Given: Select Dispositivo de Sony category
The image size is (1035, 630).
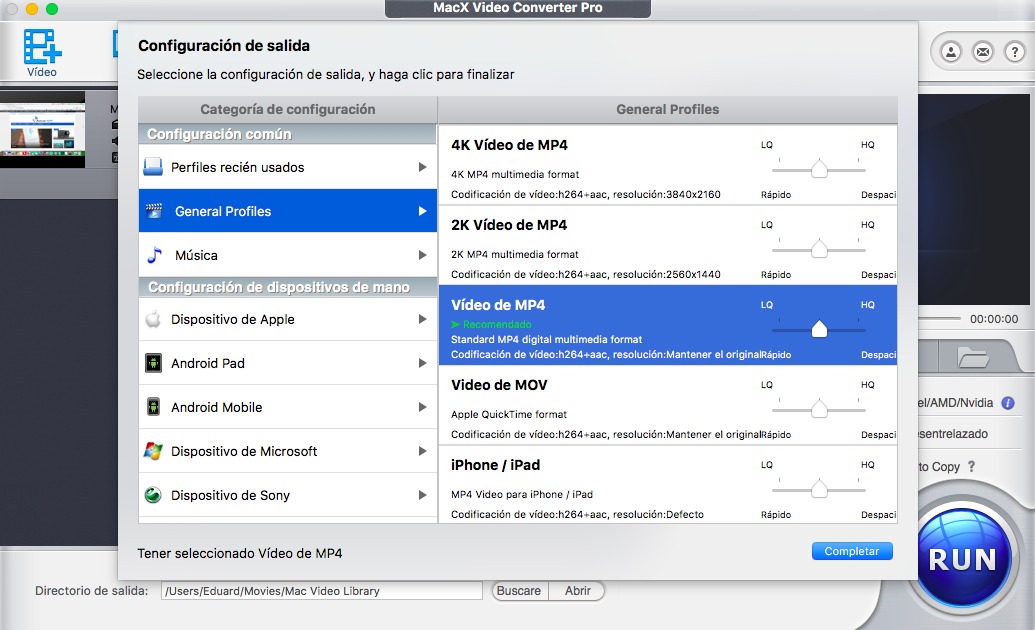Looking at the screenshot, I should coord(288,495).
